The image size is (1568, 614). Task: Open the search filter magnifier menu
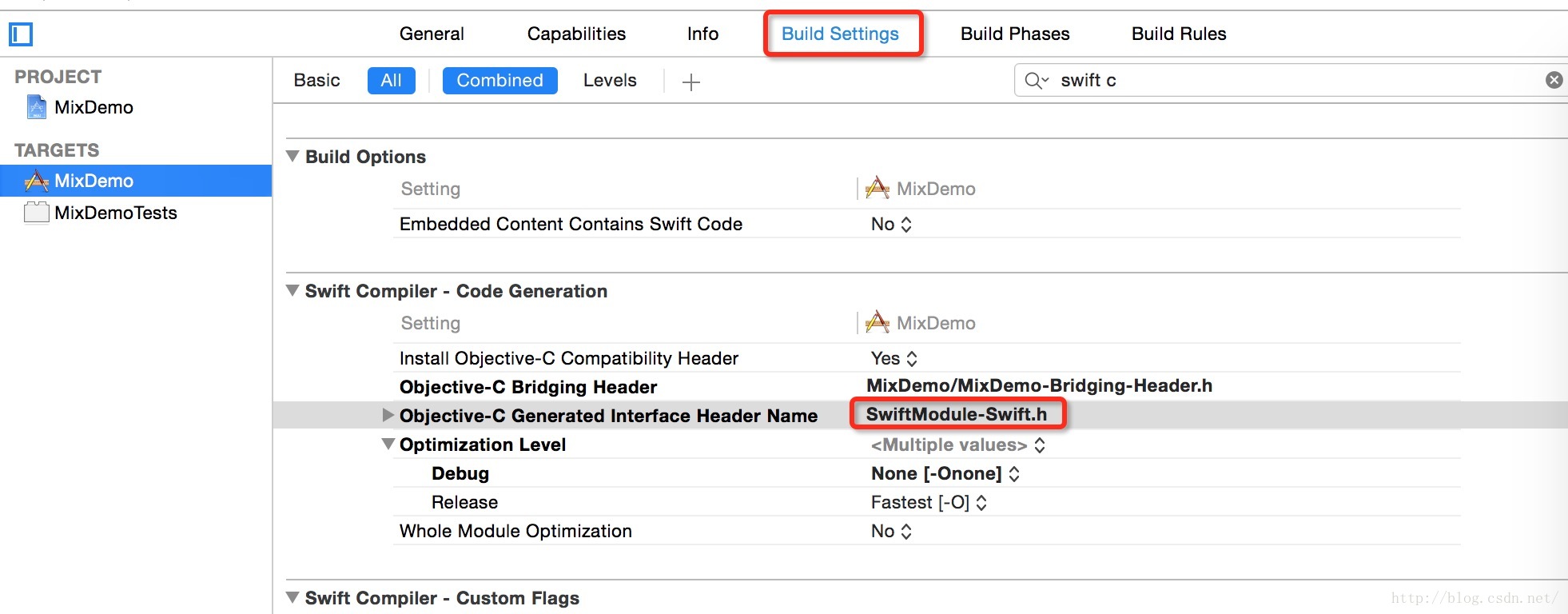point(1037,80)
